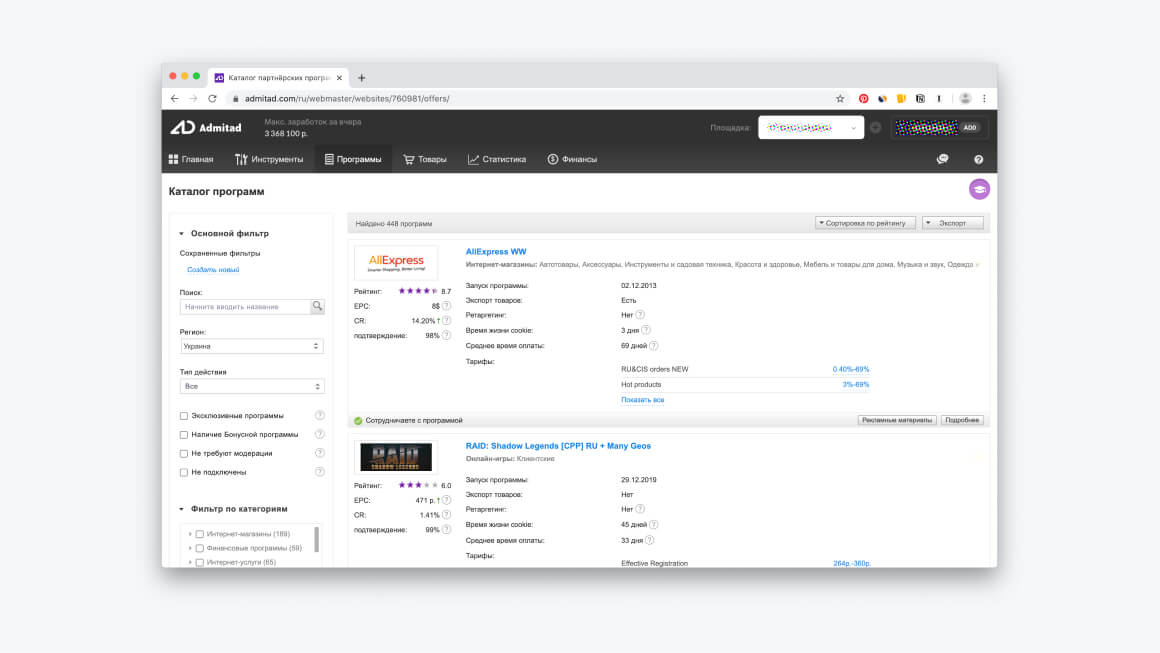Show hint for Не подключены
The width and height of the screenshot is (1160, 653).
coord(320,472)
